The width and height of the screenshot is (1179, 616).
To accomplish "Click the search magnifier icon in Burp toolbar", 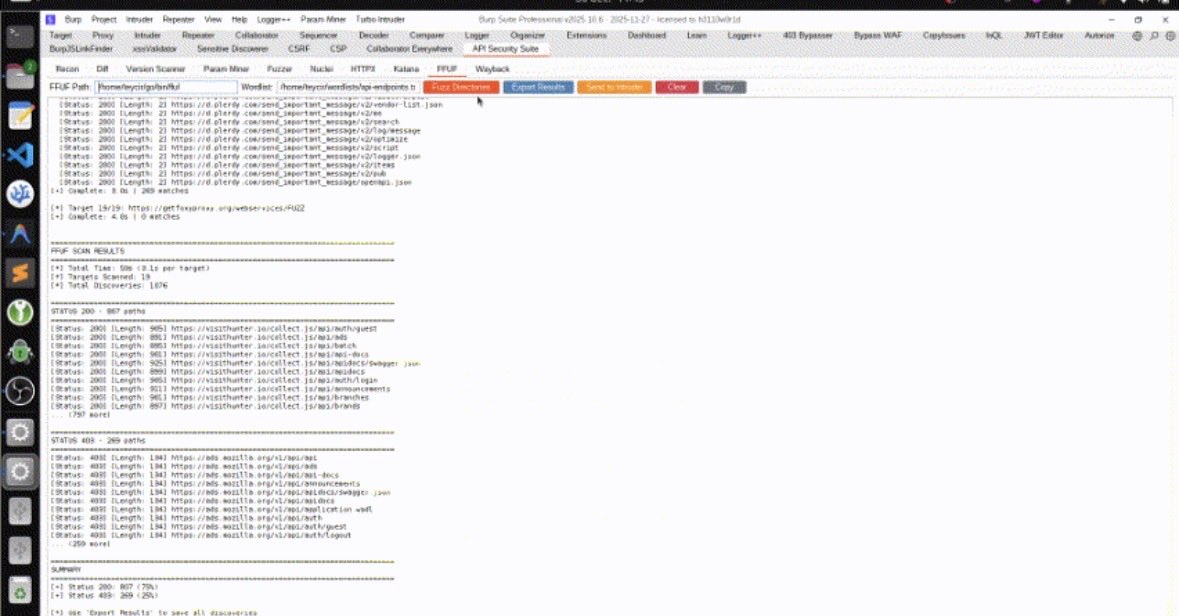I will pos(1153,35).
